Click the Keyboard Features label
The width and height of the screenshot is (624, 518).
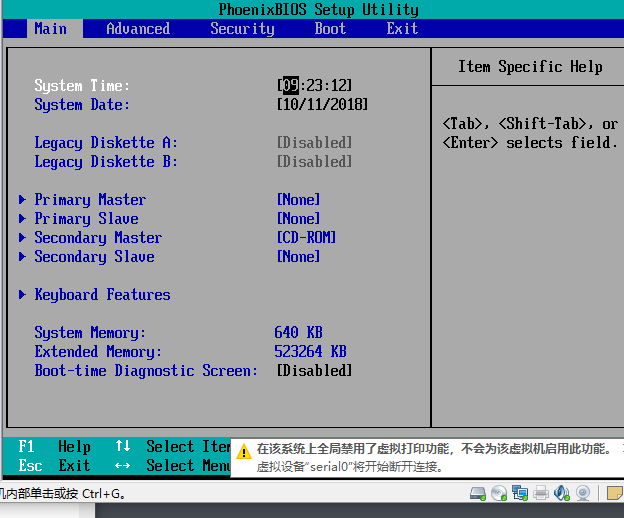click(102, 295)
